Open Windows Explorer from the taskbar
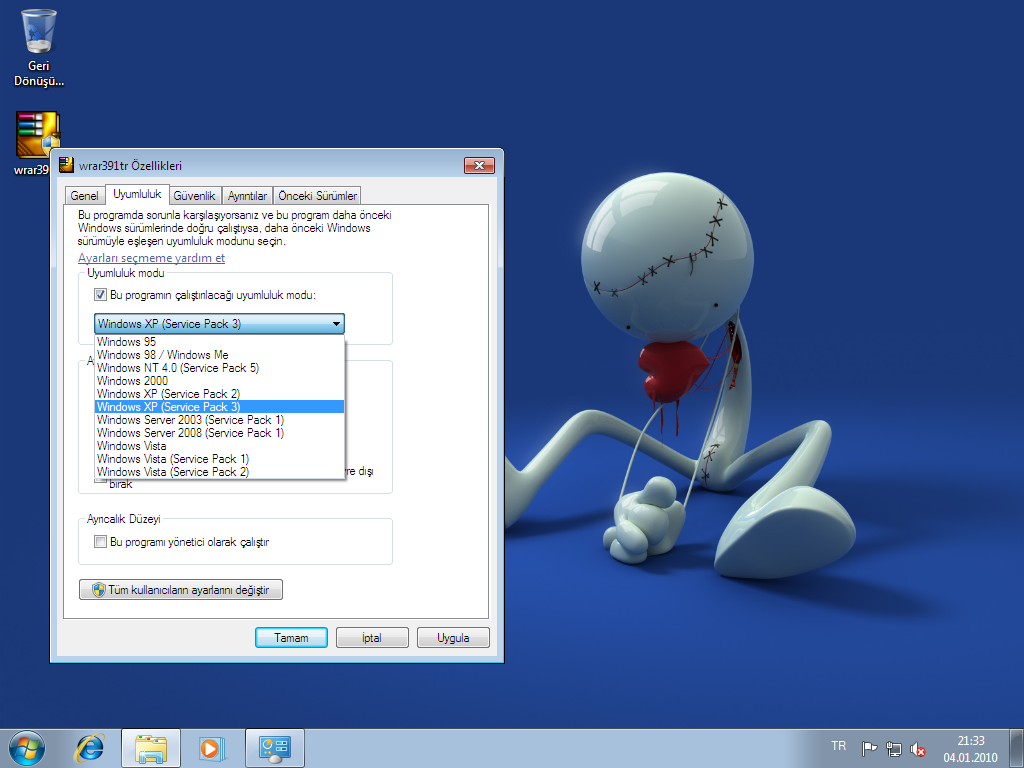 point(151,748)
